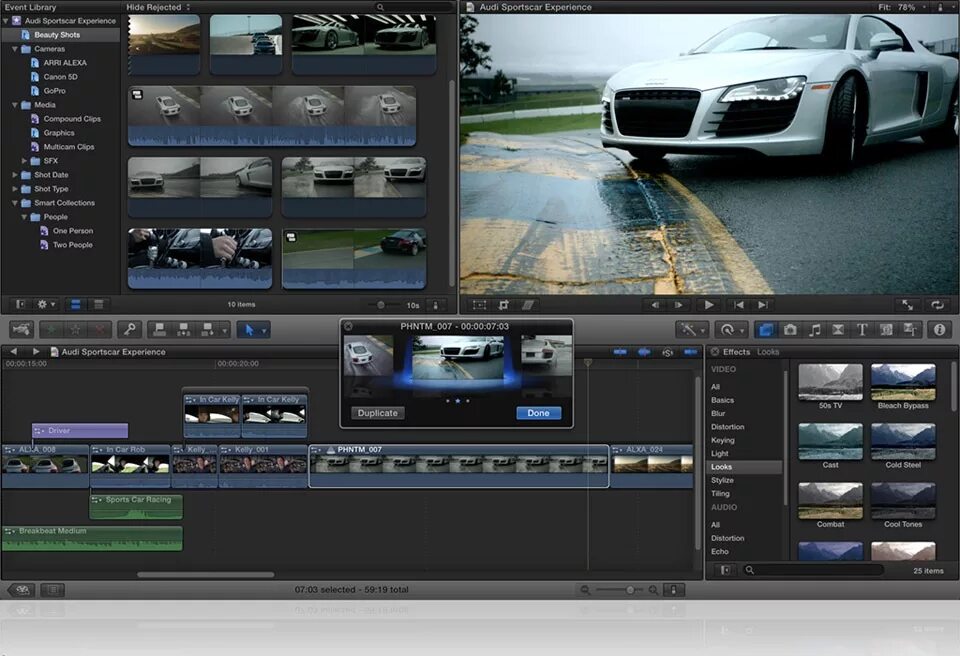Click Done in audition window
The height and width of the screenshot is (656, 960).
pyautogui.click(x=538, y=413)
